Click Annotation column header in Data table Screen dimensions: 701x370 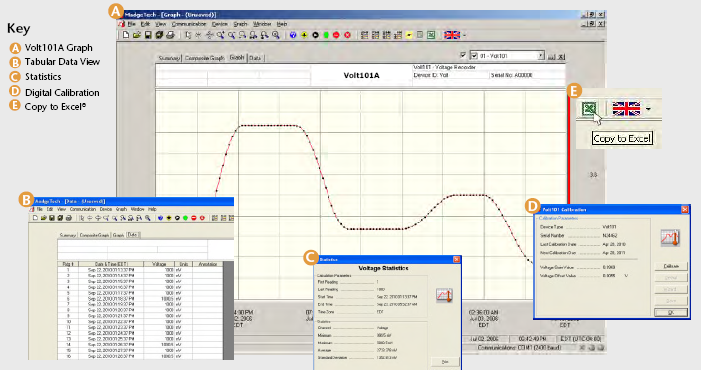pos(207,264)
